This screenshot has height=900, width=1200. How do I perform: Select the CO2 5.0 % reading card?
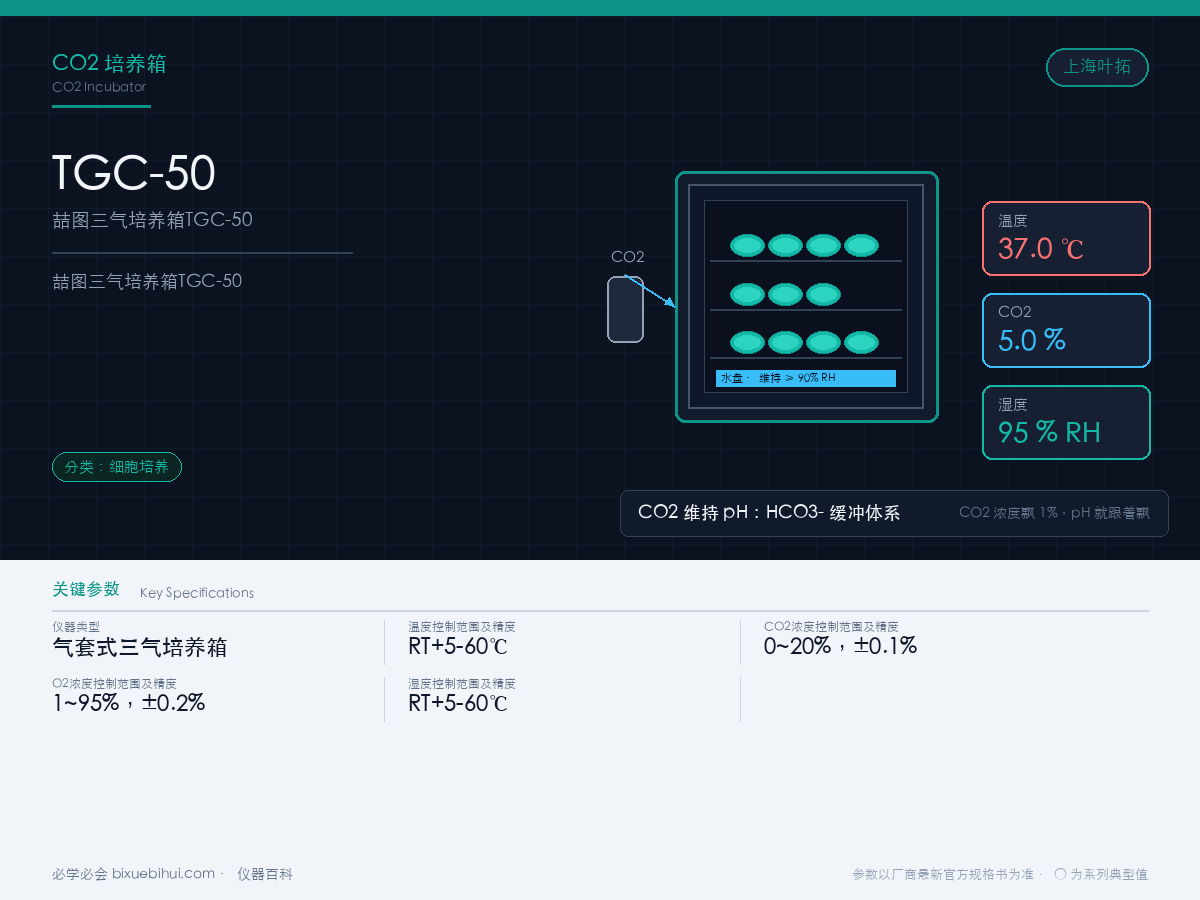(1066, 330)
